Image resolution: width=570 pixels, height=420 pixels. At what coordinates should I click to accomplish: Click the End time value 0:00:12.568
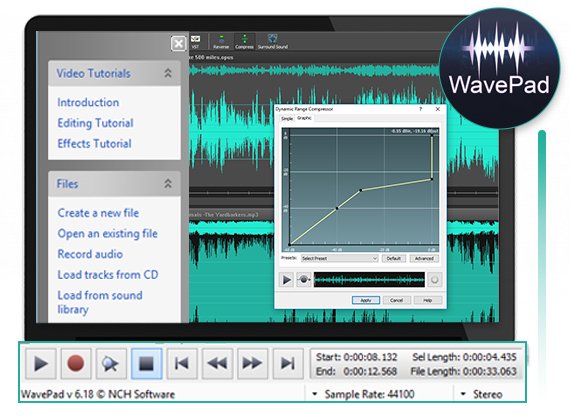tap(370, 371)
